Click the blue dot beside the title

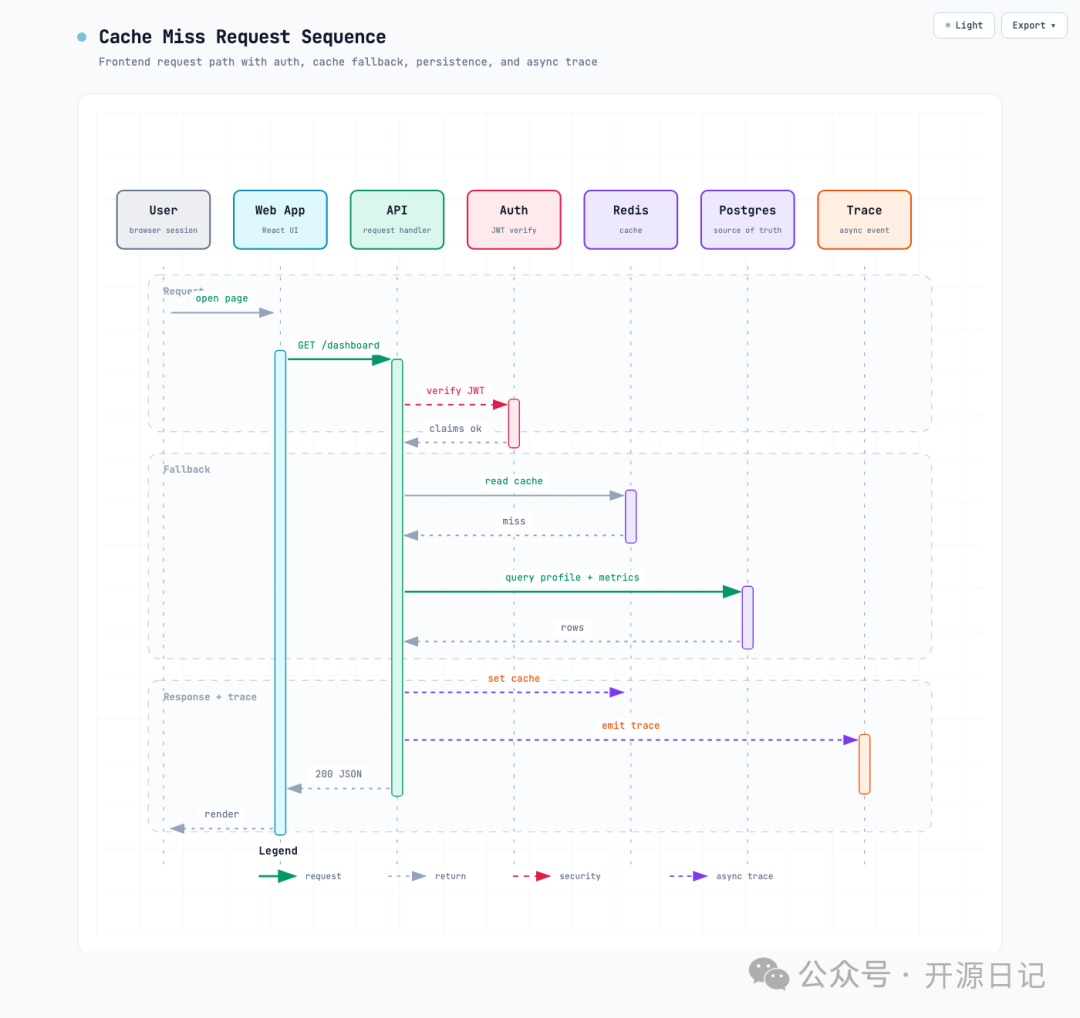click(x=82, y=37)
